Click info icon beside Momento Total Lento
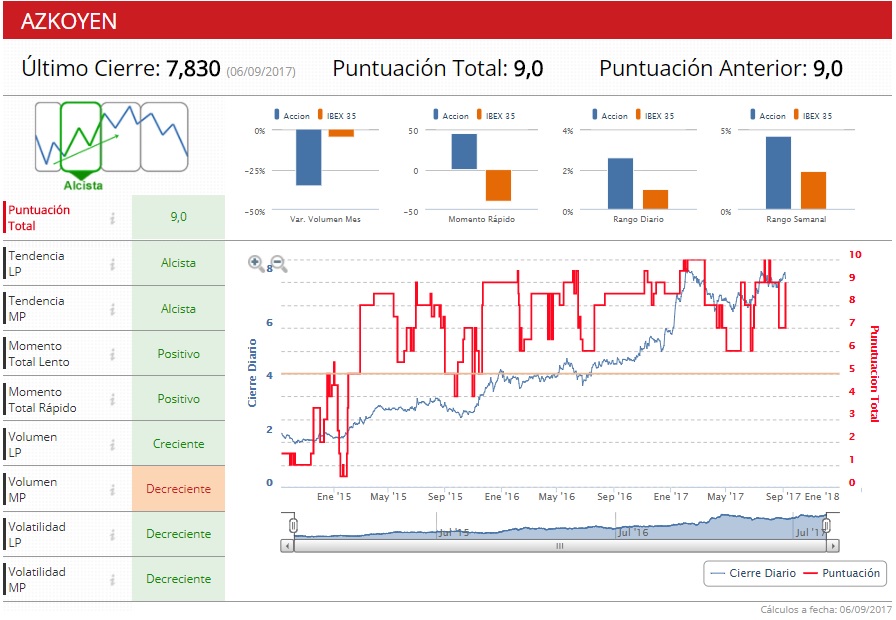Viewport: 896px width, 620px height. click(x=113, y=354)
